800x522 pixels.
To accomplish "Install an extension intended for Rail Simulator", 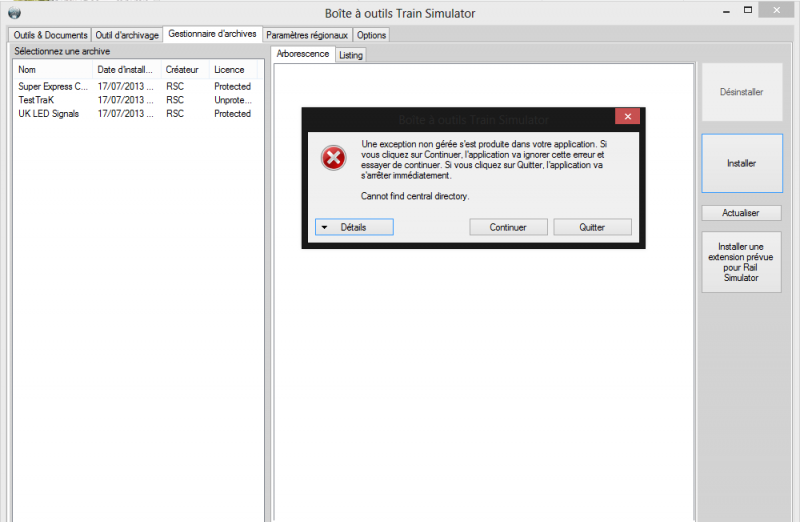I will (x=741, y=262).
